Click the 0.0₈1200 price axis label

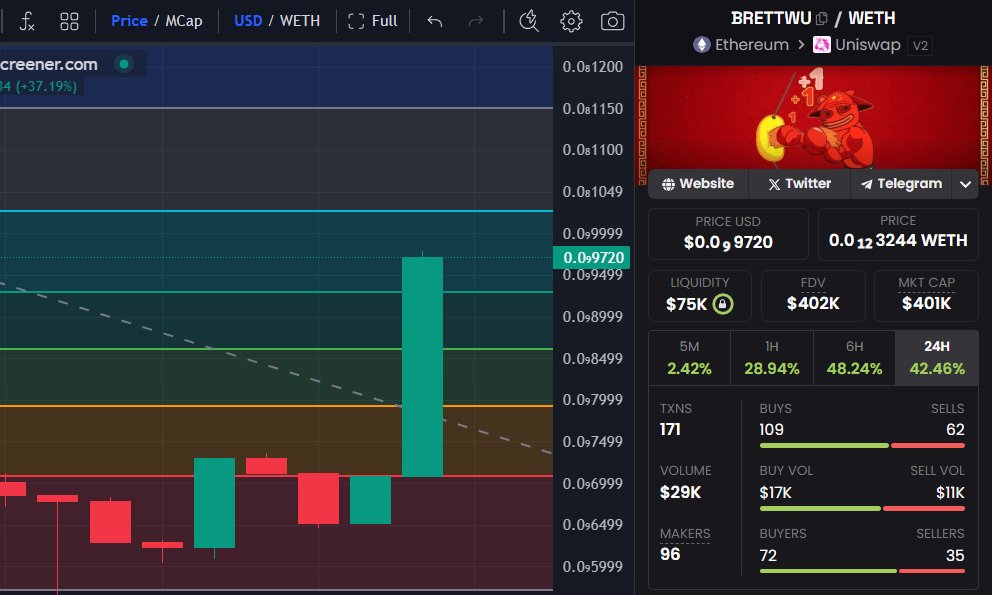tap(593, 66)
